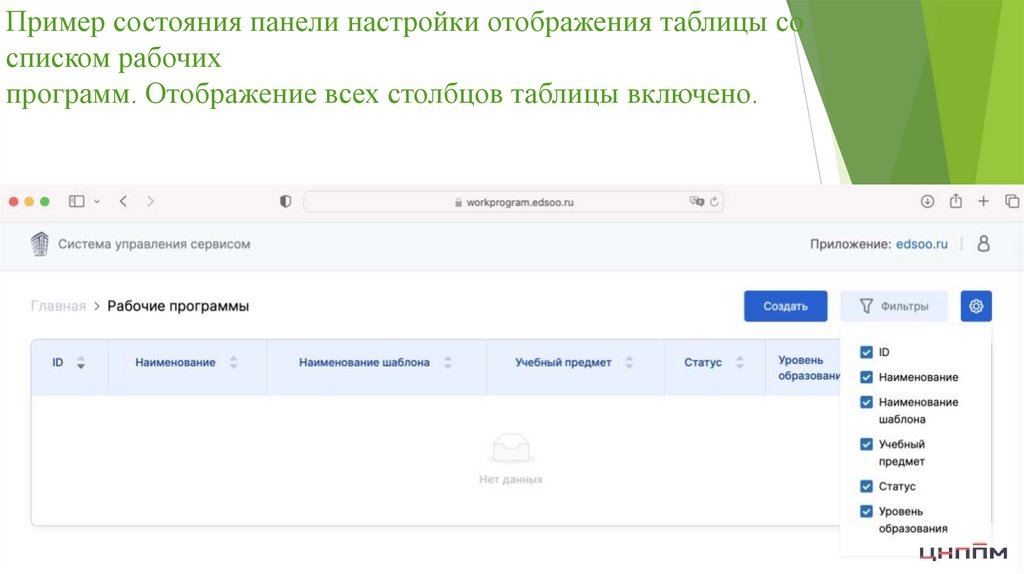The height and width of the screenshot is (574, 1024).
Task: Click the workprogram.edsoo.ru address bar
Action: click(x=513, y=202)
